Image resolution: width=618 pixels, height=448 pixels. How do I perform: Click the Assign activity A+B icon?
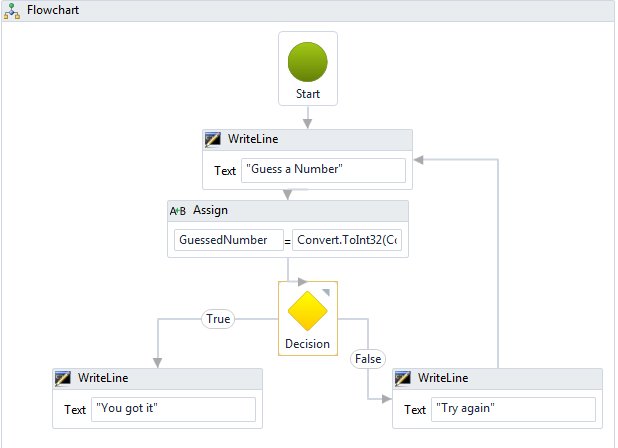(177, 211)
